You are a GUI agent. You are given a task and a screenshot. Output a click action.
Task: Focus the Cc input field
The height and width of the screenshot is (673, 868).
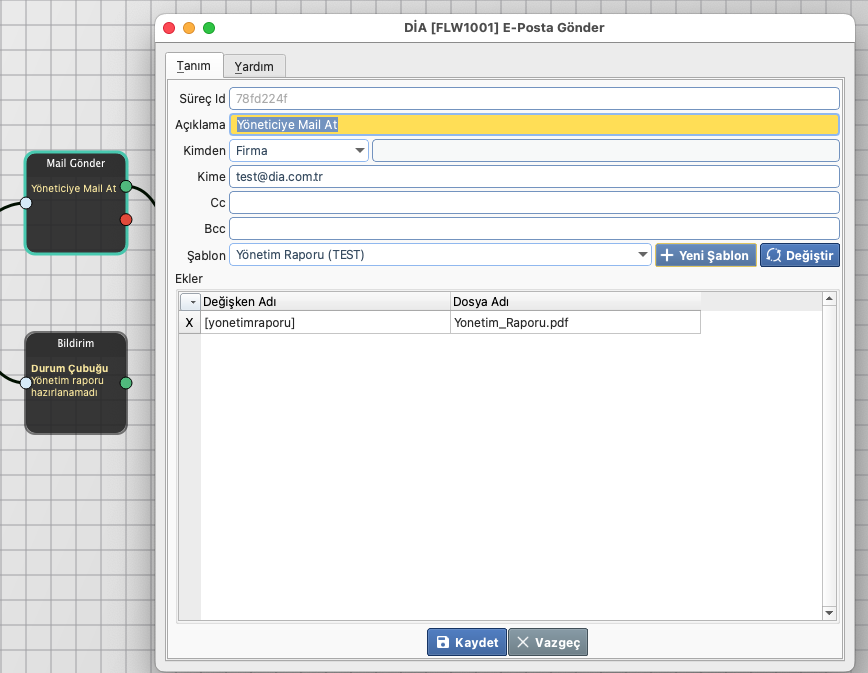(534, 203)
